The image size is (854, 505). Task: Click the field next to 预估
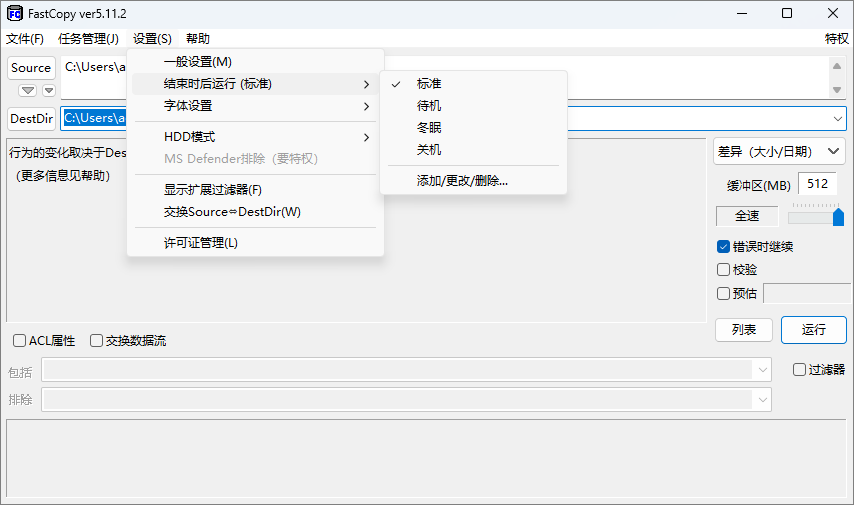[x=808, y=293]
